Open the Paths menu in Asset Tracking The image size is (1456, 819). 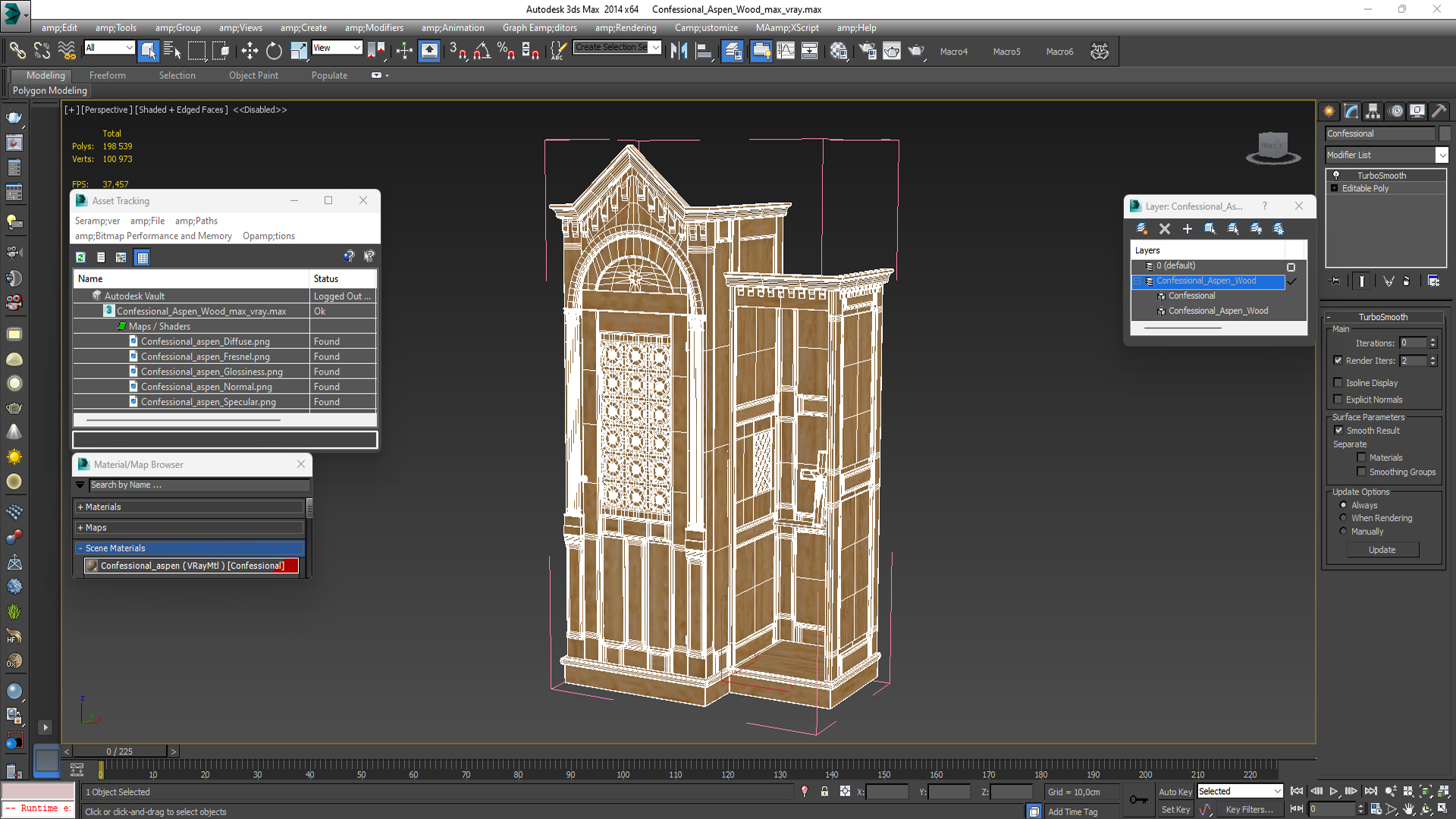196,221
